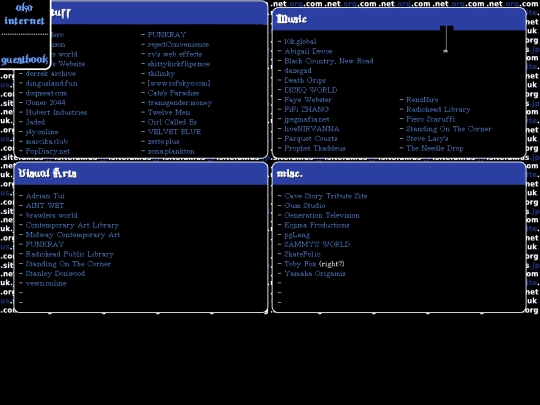Image resolution: width=540 pixels, height=405 pixels.
Task: Open Hubert Industries site link
Action: pyautogui.click(x=56, y=112)
